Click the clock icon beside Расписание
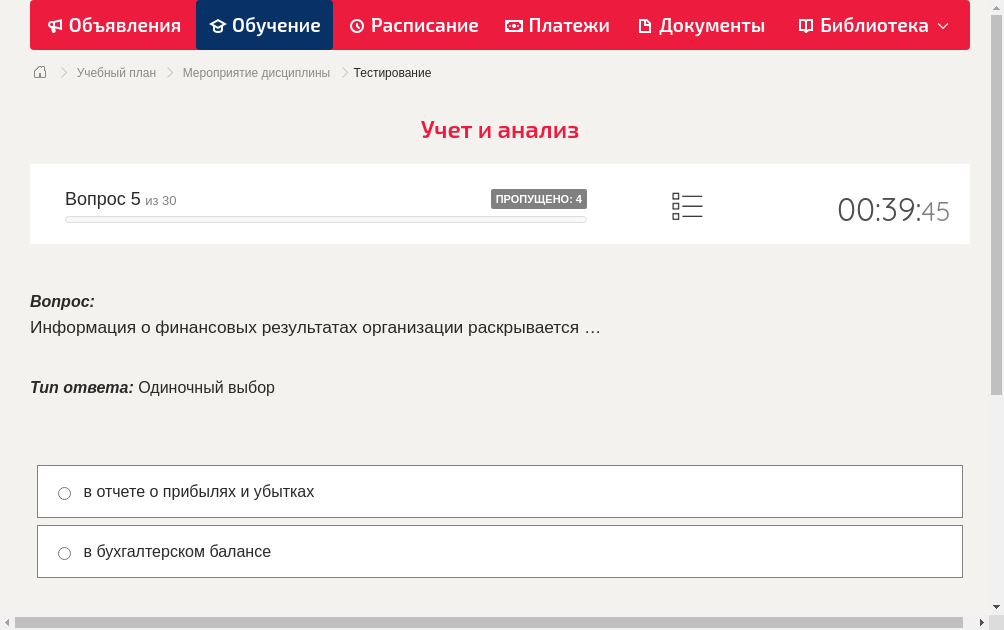 pyautogui.click(x=355, y=25)
